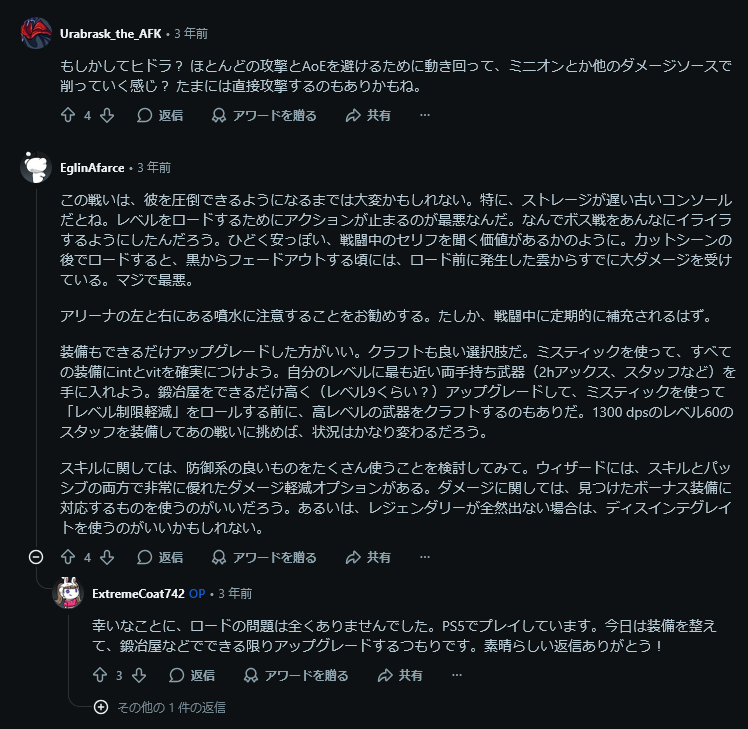Give award to Urabrask_the_AFK's comment
The width and height of the screenshot is (748, 729).
coord(264,115)
